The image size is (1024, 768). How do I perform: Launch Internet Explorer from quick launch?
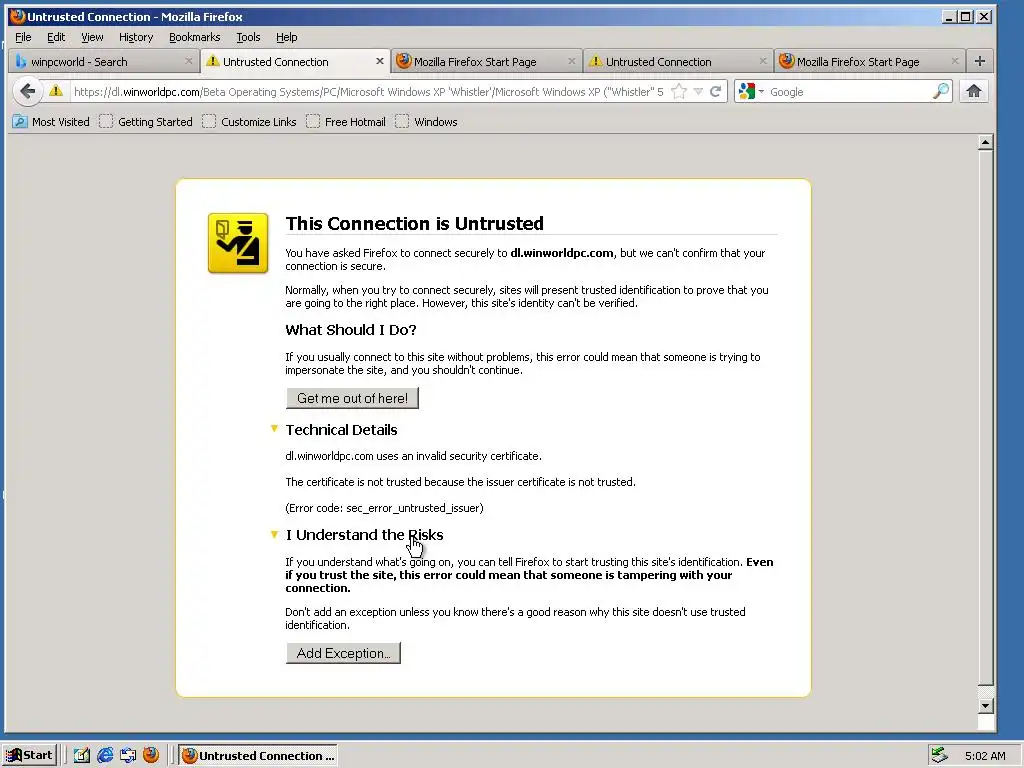click(x=104, y=756)
